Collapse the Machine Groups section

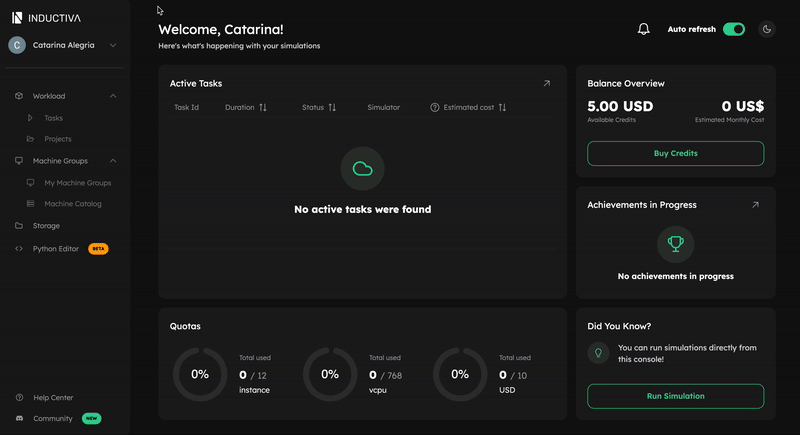[x=113, y=160]
